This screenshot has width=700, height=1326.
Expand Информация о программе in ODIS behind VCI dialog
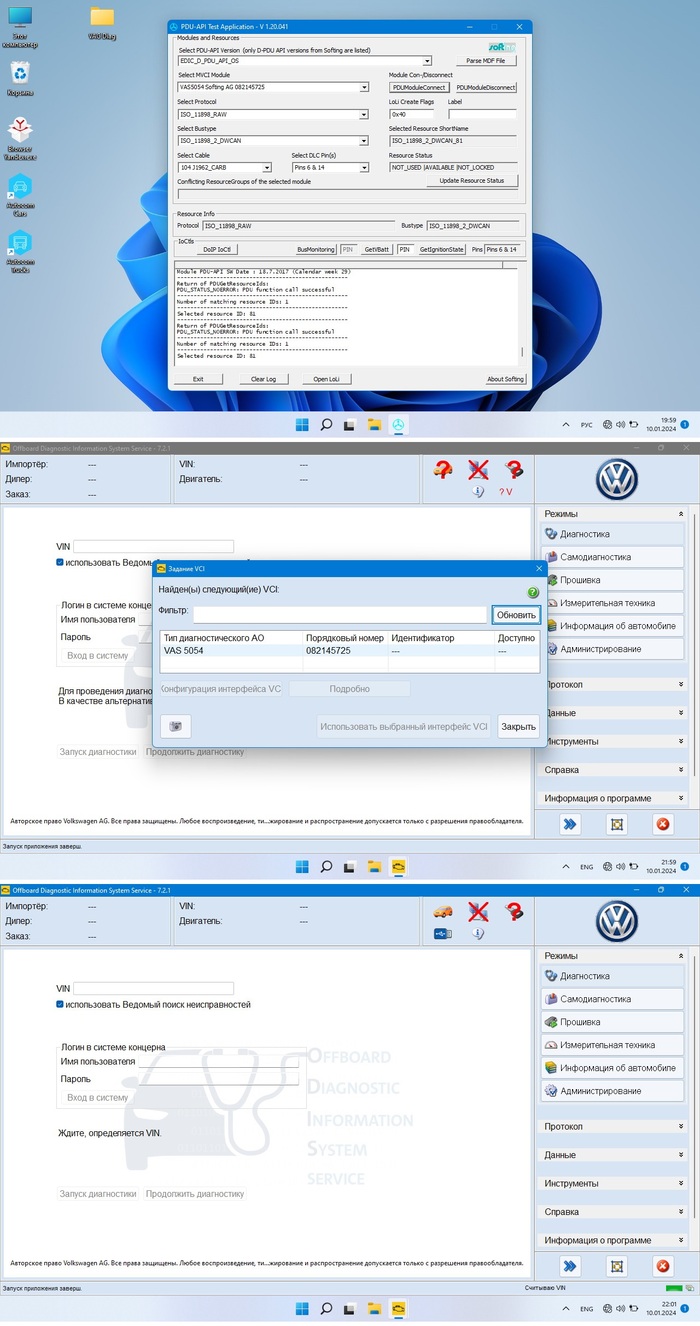[x=681, y=798]
